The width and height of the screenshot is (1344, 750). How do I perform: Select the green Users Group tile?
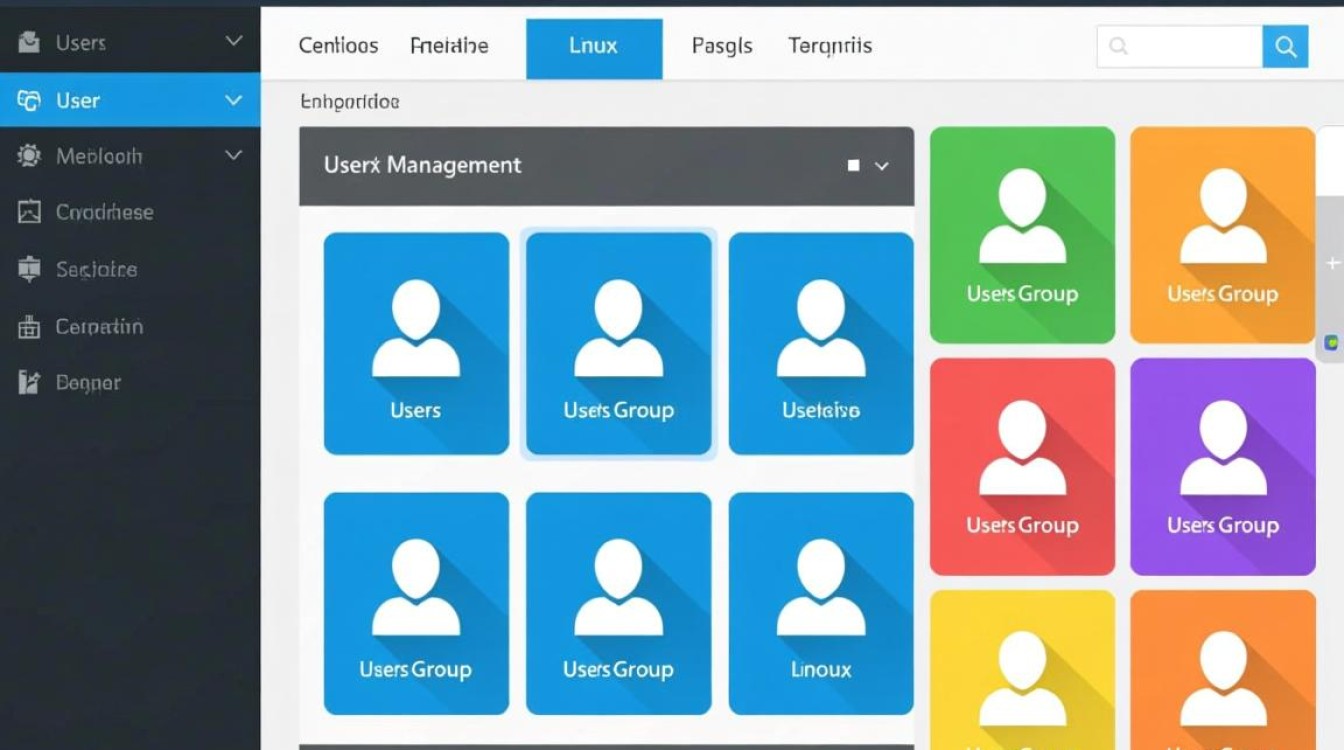tap(1022, 235)
